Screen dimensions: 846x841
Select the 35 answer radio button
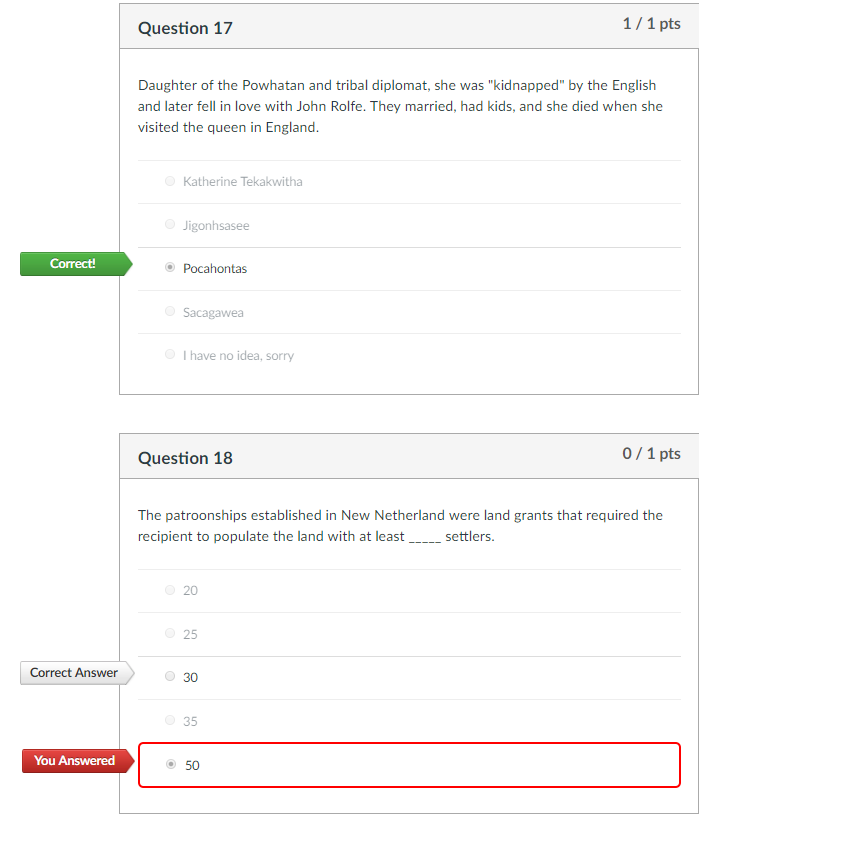pos(170,720)
